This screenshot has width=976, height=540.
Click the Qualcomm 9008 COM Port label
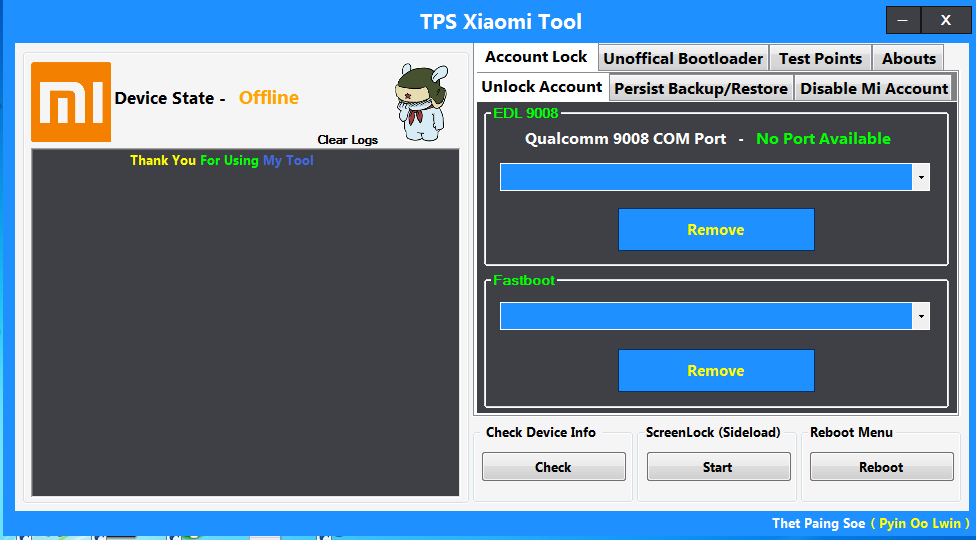pos(626,139)
